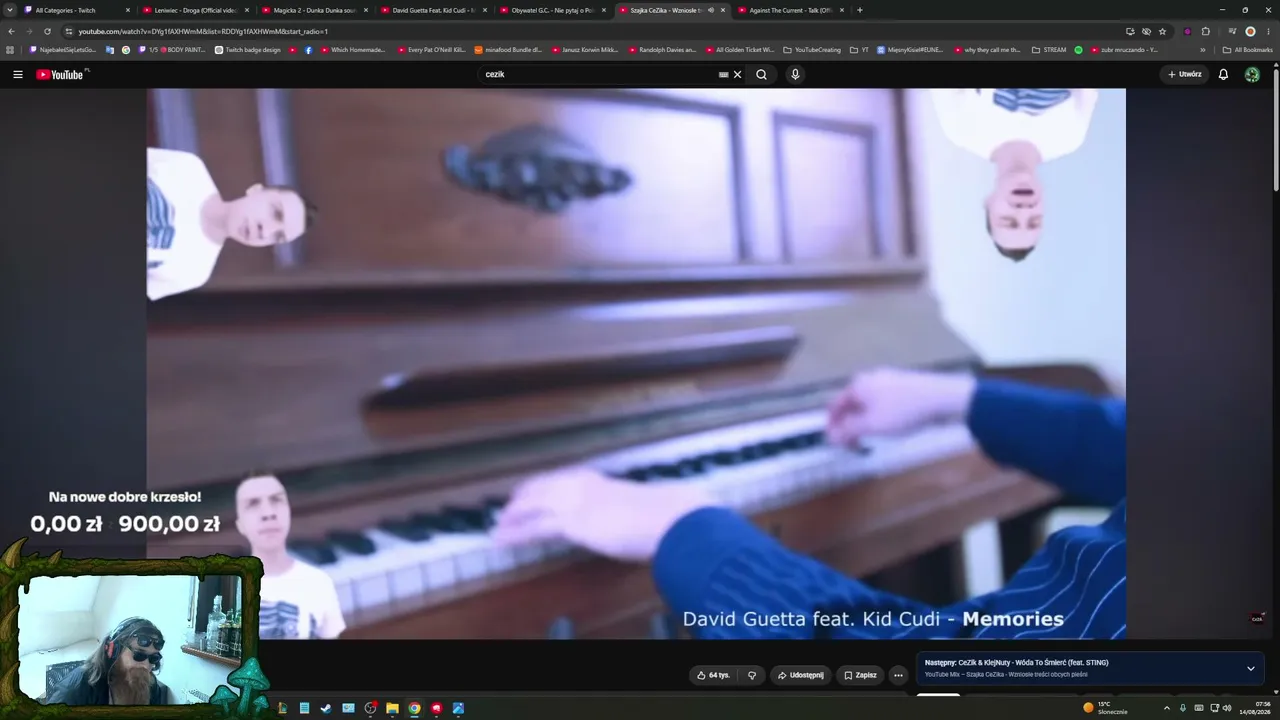Show more bookmarks with the chevron

[1203, 49]
